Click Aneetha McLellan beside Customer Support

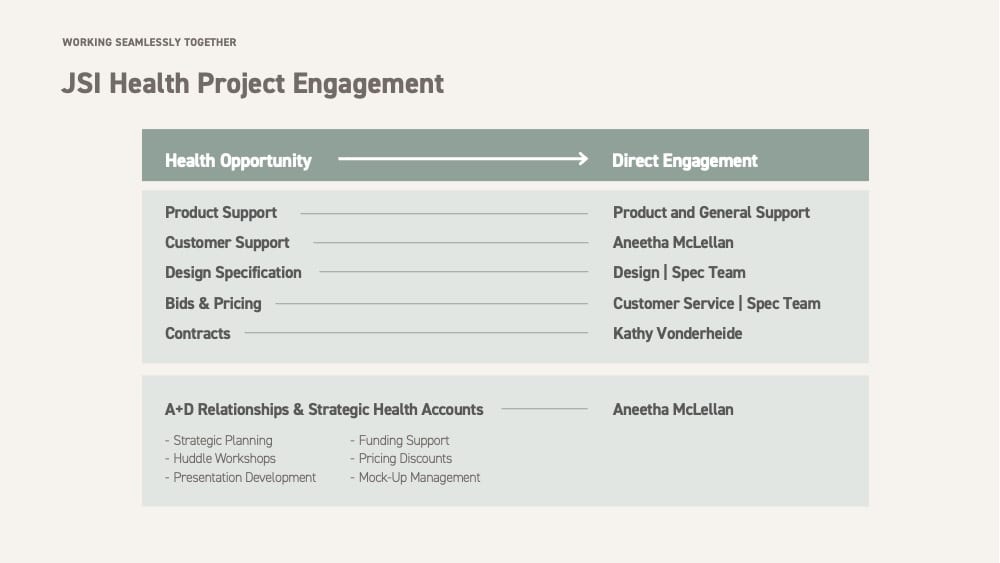pyautogui.click(x=673, y=243)
